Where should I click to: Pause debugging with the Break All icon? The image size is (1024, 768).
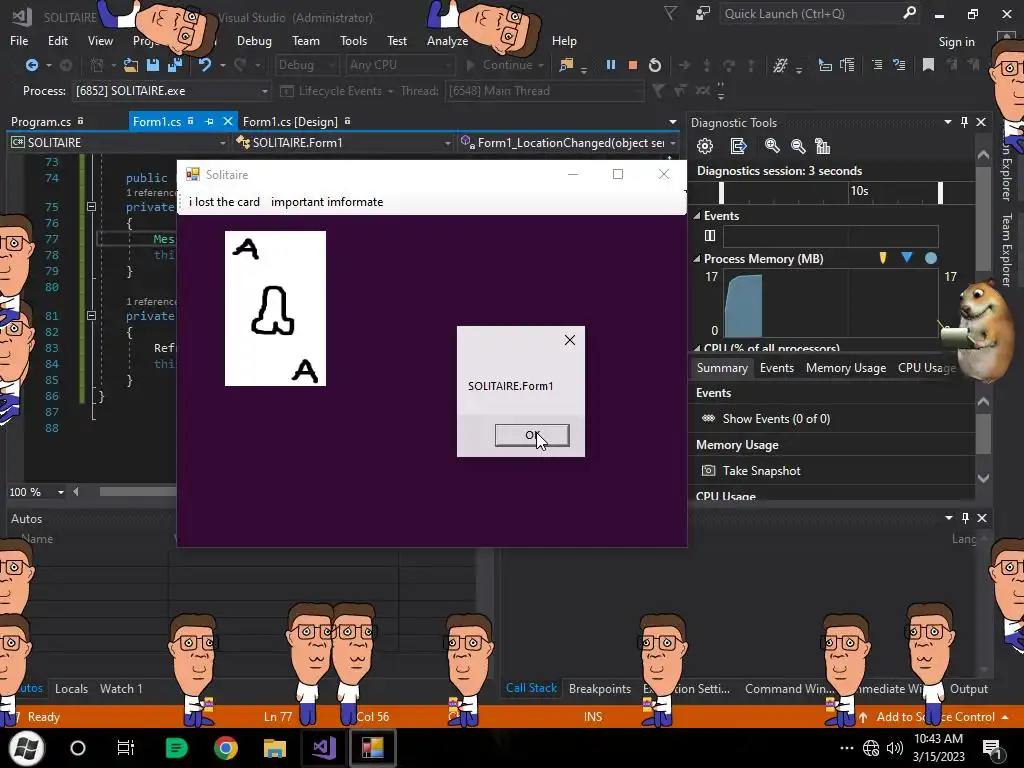[x=611, y=65]
